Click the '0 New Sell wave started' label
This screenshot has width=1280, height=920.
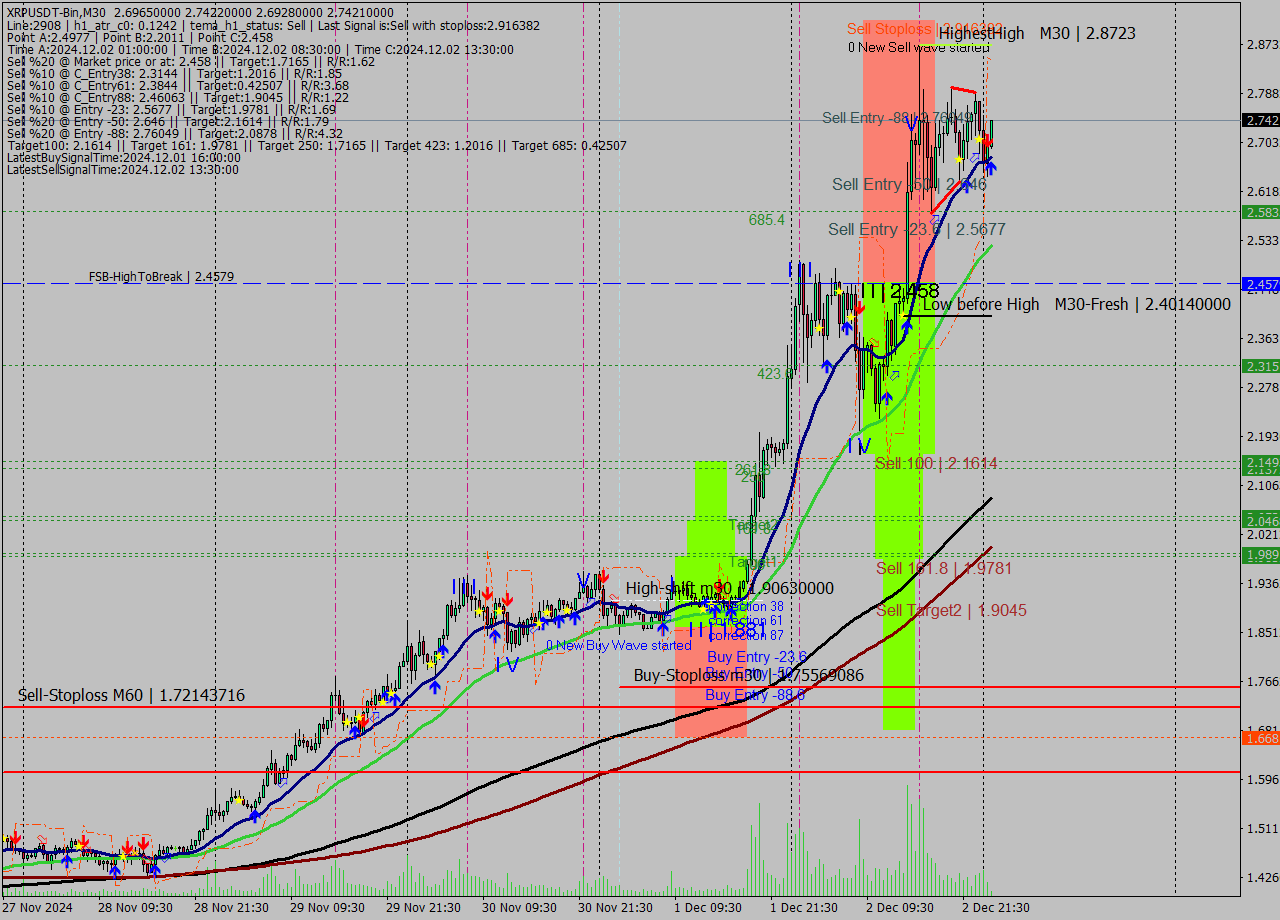918,47
